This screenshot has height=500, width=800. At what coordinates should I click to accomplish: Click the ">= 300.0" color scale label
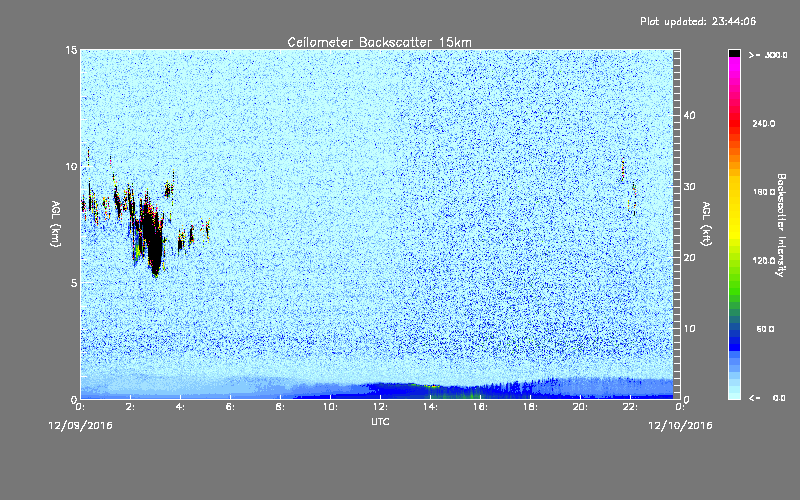(x=768, y=55)
